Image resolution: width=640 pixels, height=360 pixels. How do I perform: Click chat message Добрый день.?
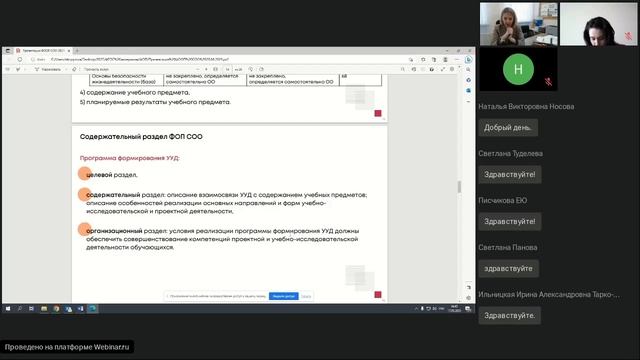tap(508, 127)
